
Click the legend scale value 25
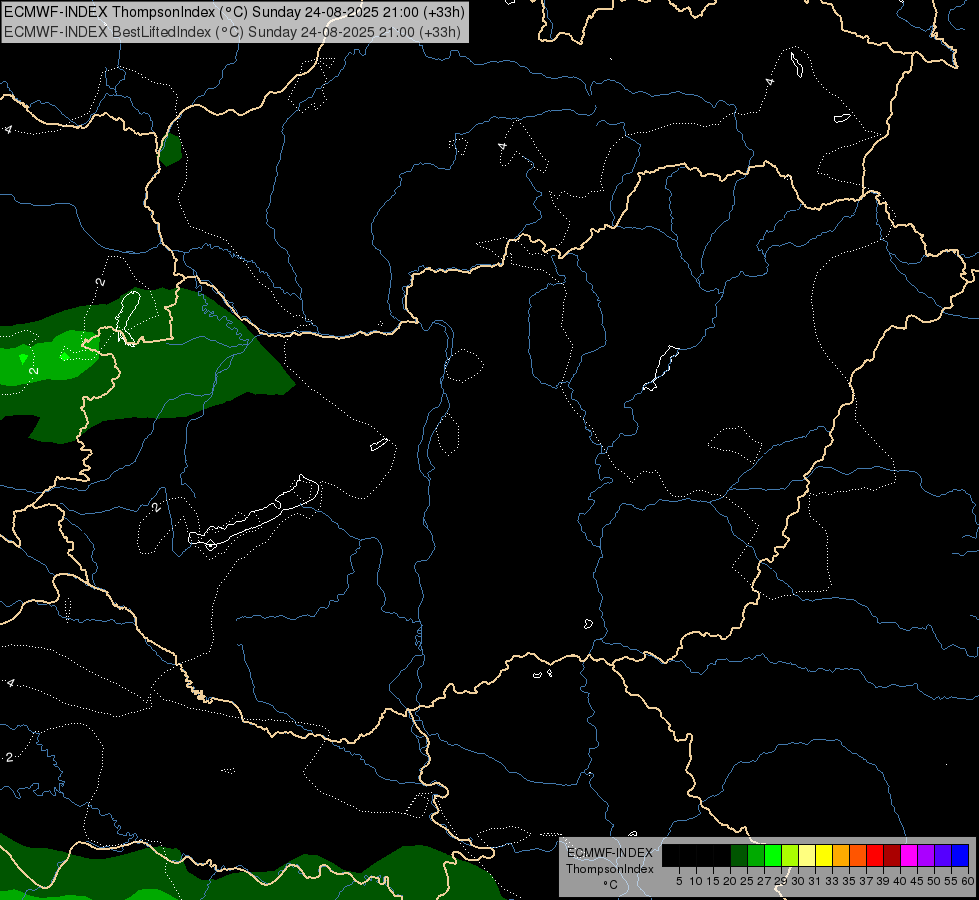(747, 881)
